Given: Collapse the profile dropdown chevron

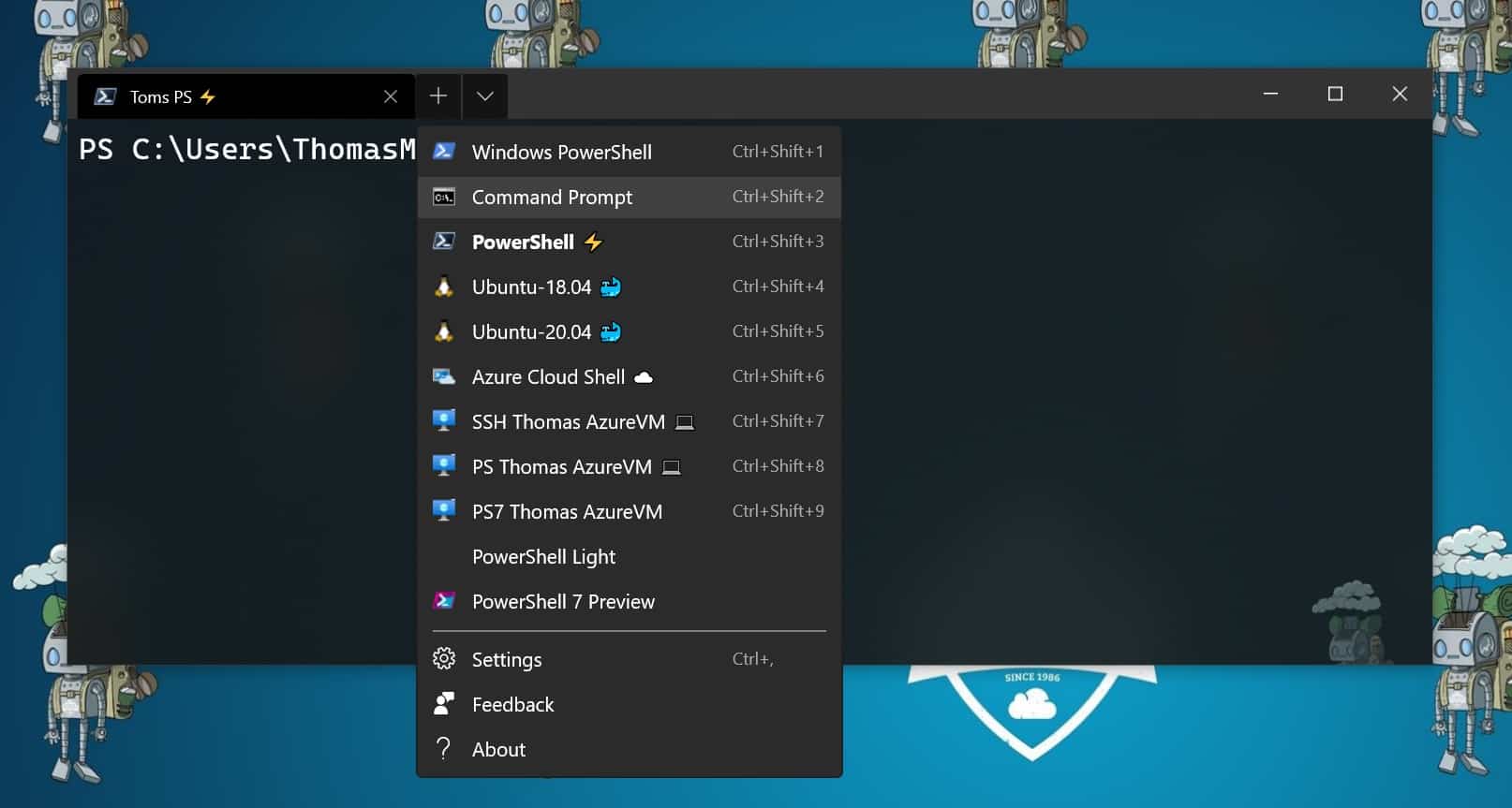Looking at the screenshot, I should 485,95.
